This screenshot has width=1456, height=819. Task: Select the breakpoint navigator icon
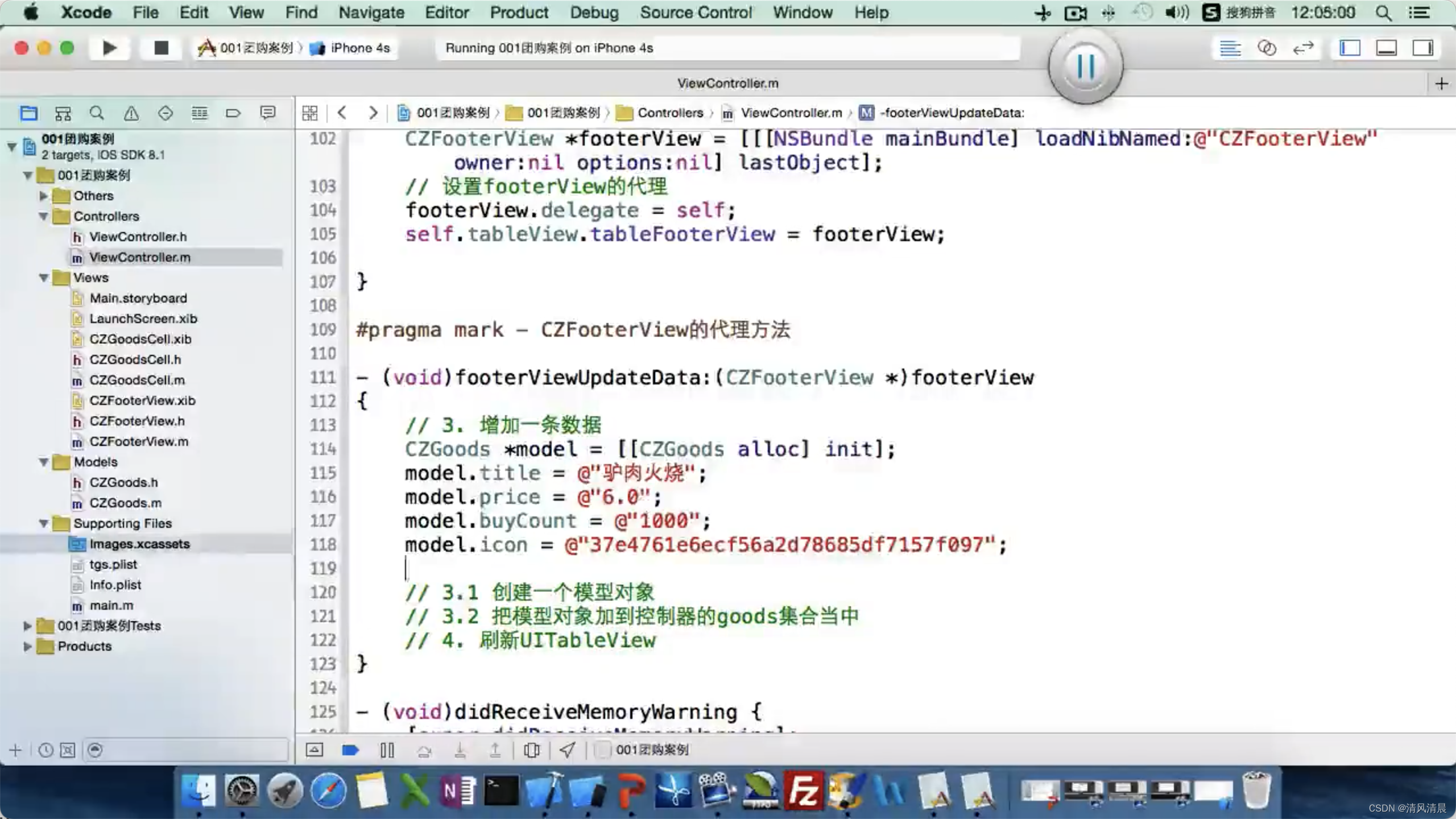point(233,112)
